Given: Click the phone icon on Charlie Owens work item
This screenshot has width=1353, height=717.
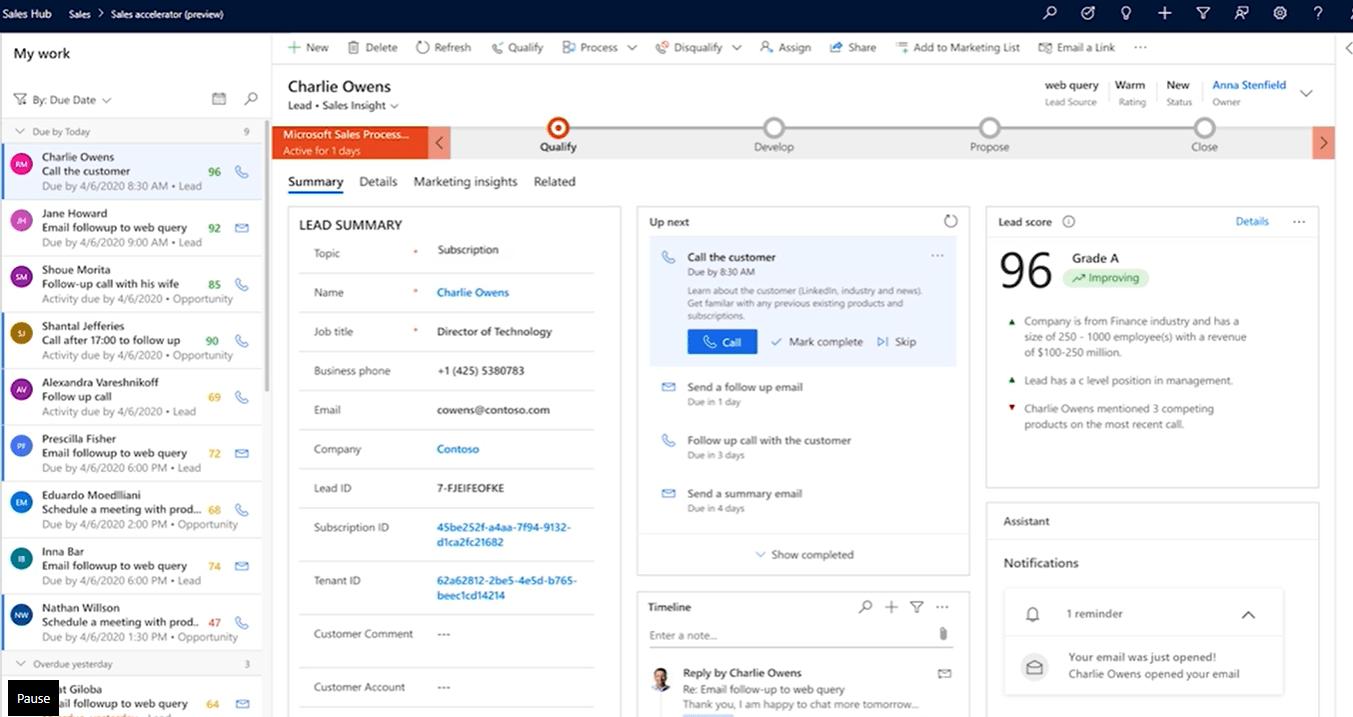Looking at the screenshot, I should pos(241,172).
